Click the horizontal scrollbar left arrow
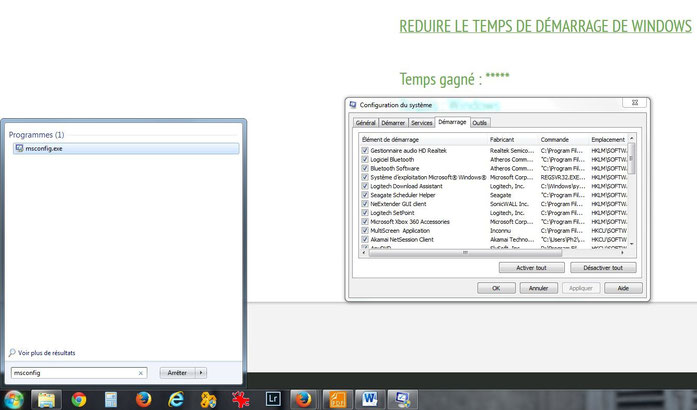The image size is (697, 410). [364, 253]
